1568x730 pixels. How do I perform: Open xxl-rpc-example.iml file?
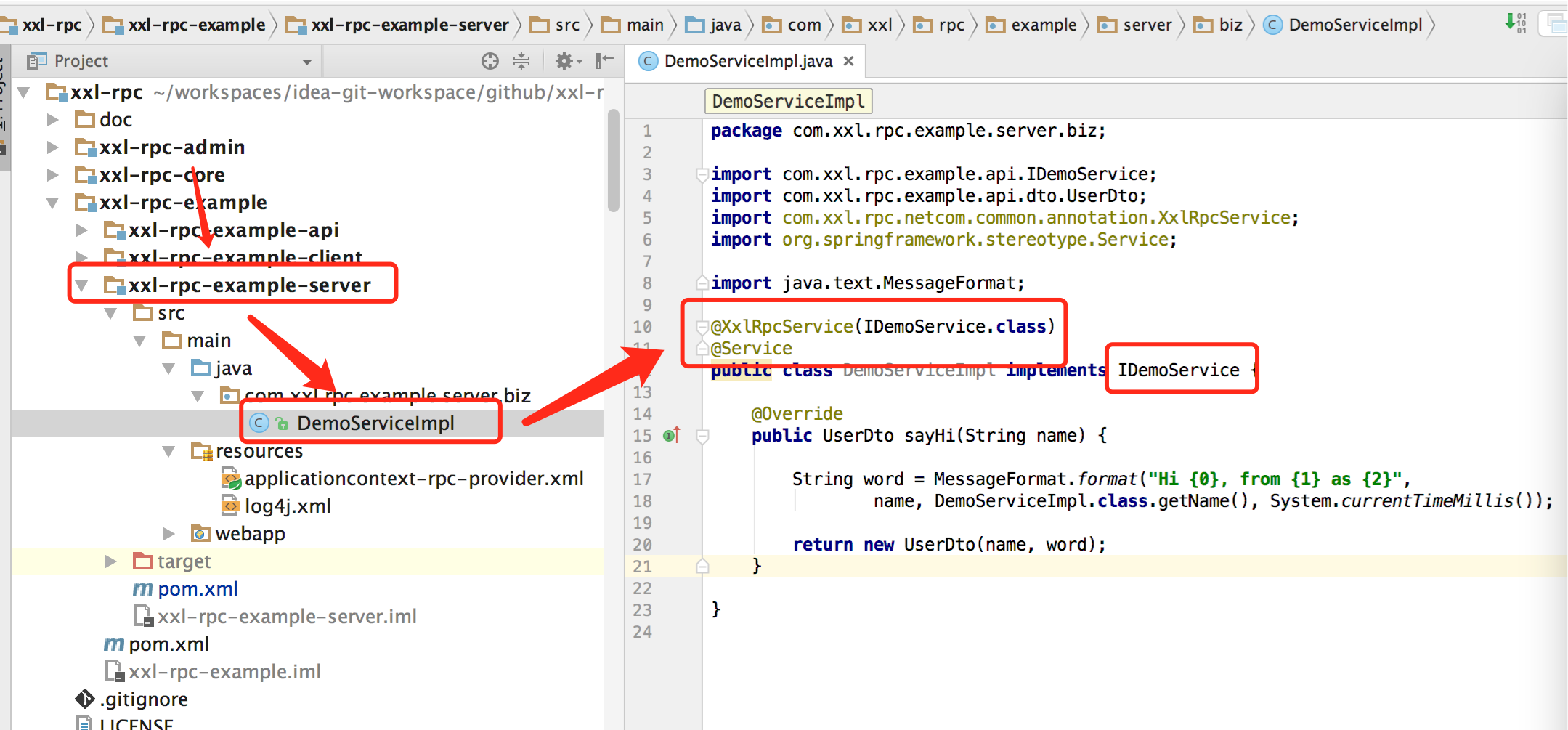point(224,672)
